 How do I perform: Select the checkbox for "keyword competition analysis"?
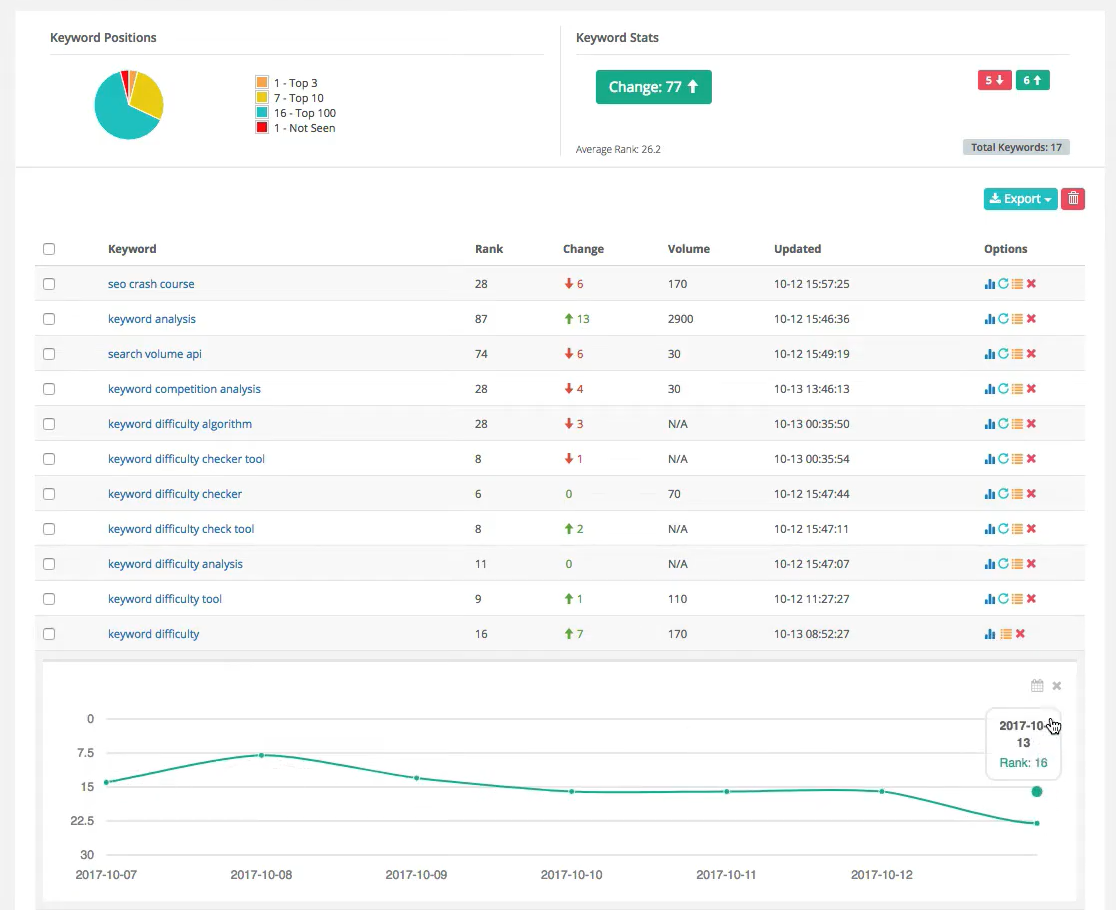coord(49,388)
